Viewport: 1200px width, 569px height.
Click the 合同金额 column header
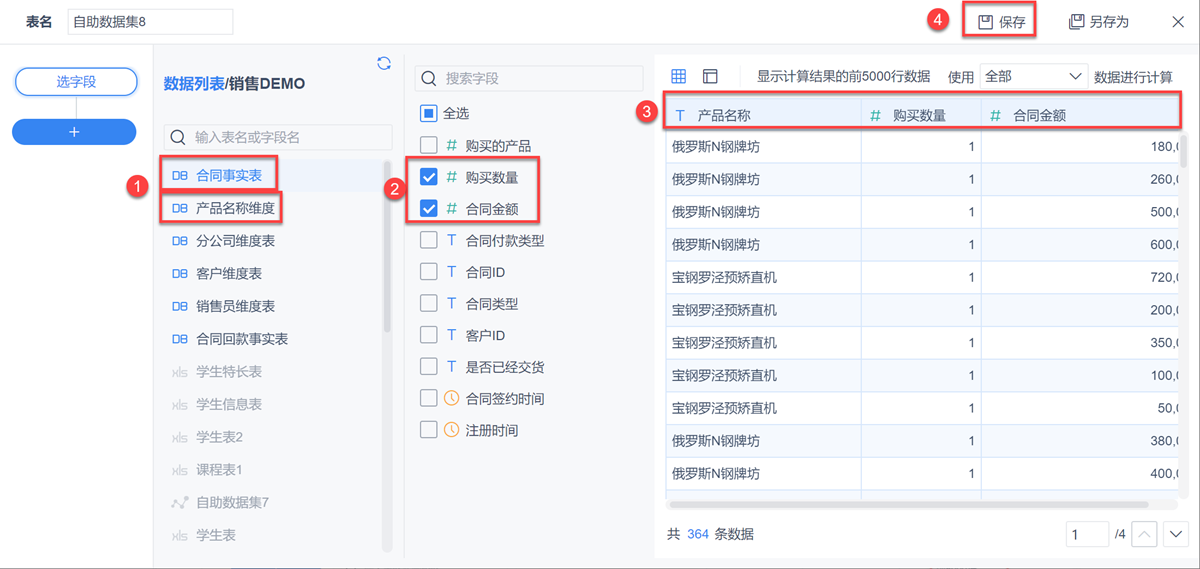coord(1039,115)
